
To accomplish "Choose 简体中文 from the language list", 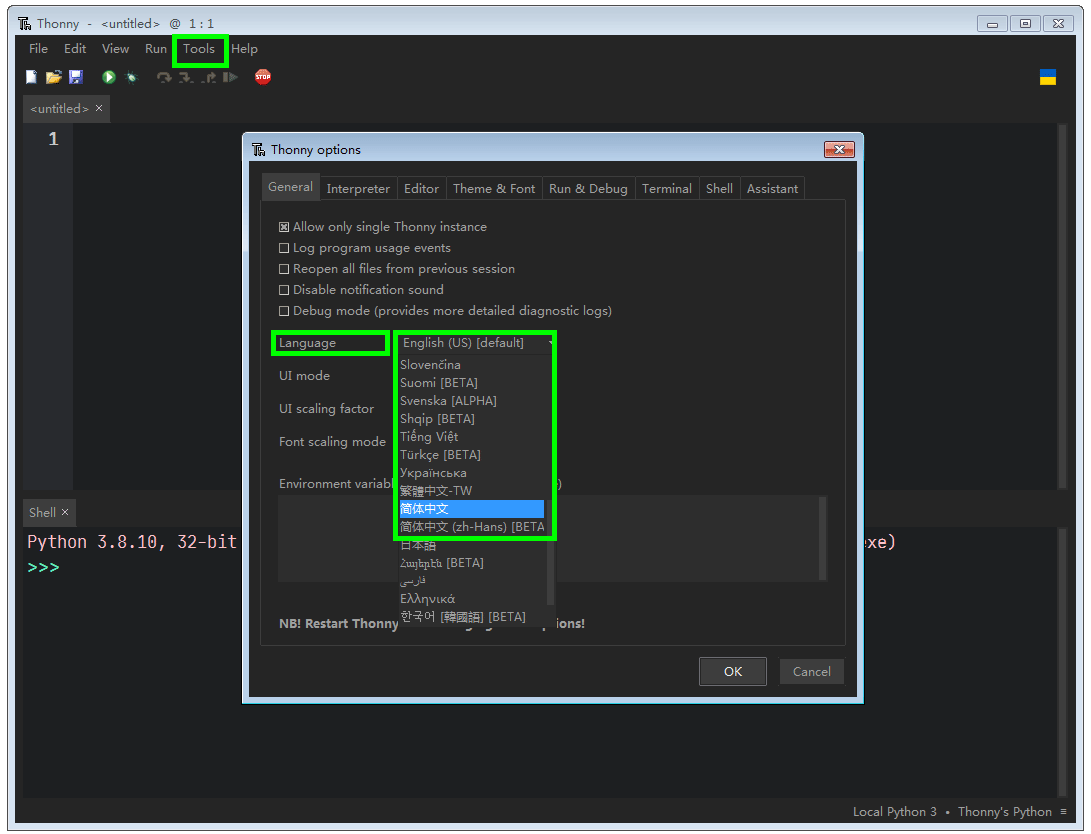I will [472, 508].
